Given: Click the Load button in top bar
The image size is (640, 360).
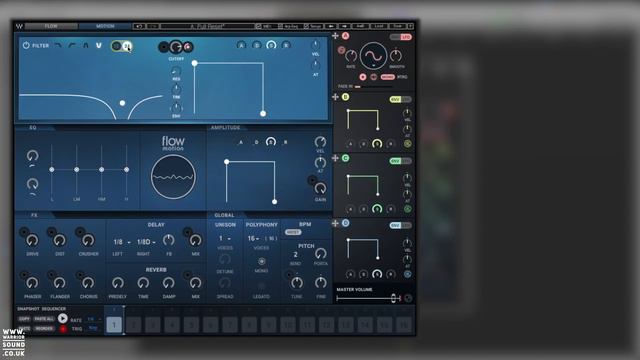Looking at the screenshot, I should [379, 26].
